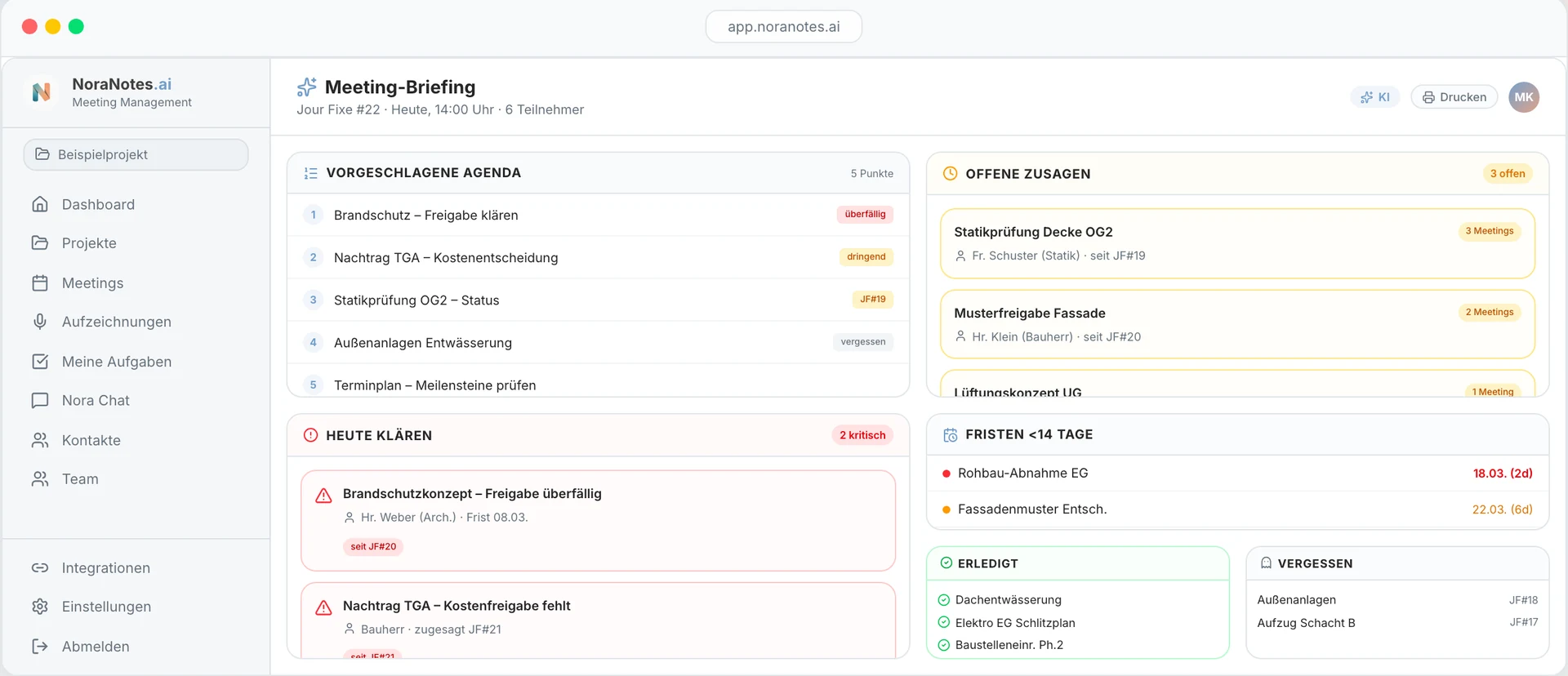Select agenda item Nachtrag TGA – Kostenentscheidung
1568x676 pixels.
[598, 257]
